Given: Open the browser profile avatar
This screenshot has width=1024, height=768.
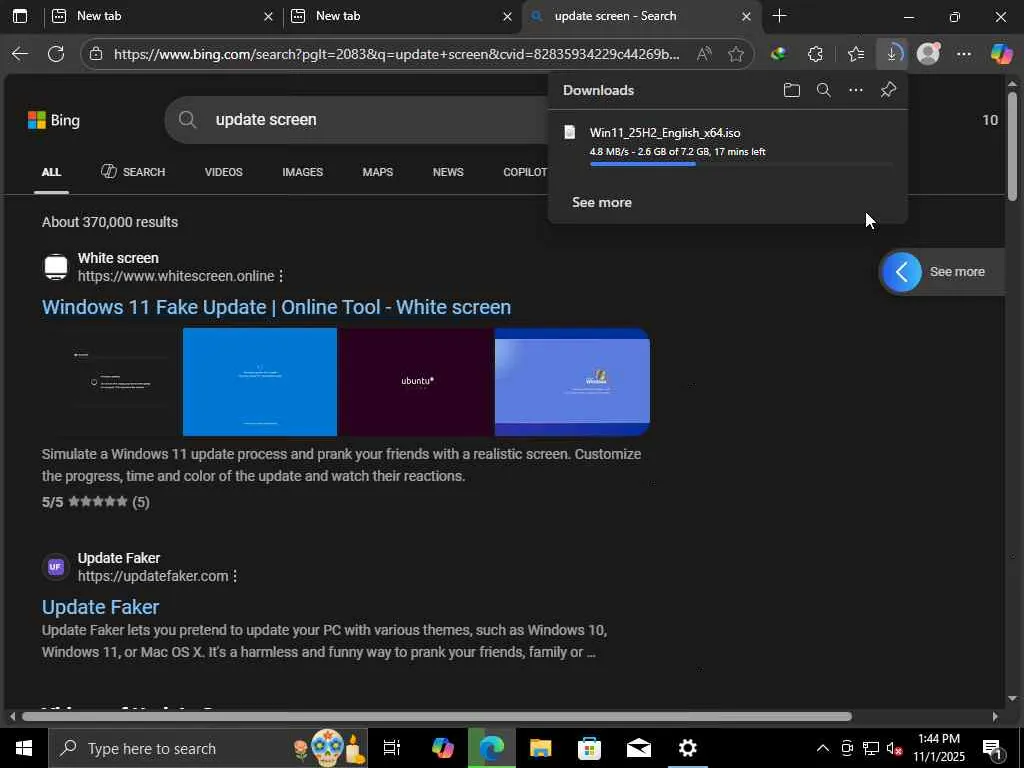Looking at the screenshot, I should tap(928, 54).
